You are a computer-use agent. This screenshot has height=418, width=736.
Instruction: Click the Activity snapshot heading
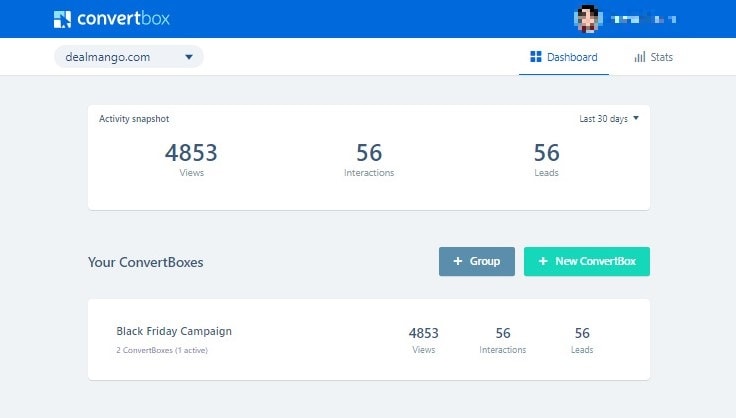click(134, 119)
